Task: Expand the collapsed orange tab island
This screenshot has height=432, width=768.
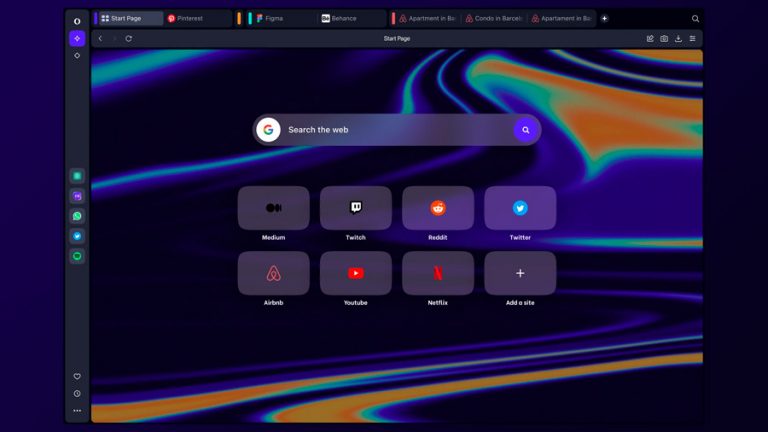Action: pyautogui.click(x=239, y=19)
